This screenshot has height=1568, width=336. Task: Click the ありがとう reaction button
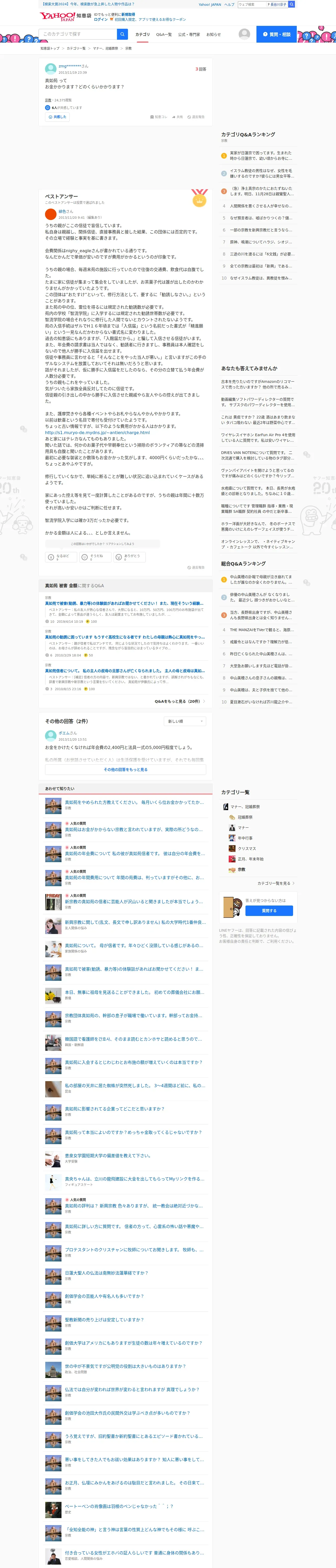point(129,557)
